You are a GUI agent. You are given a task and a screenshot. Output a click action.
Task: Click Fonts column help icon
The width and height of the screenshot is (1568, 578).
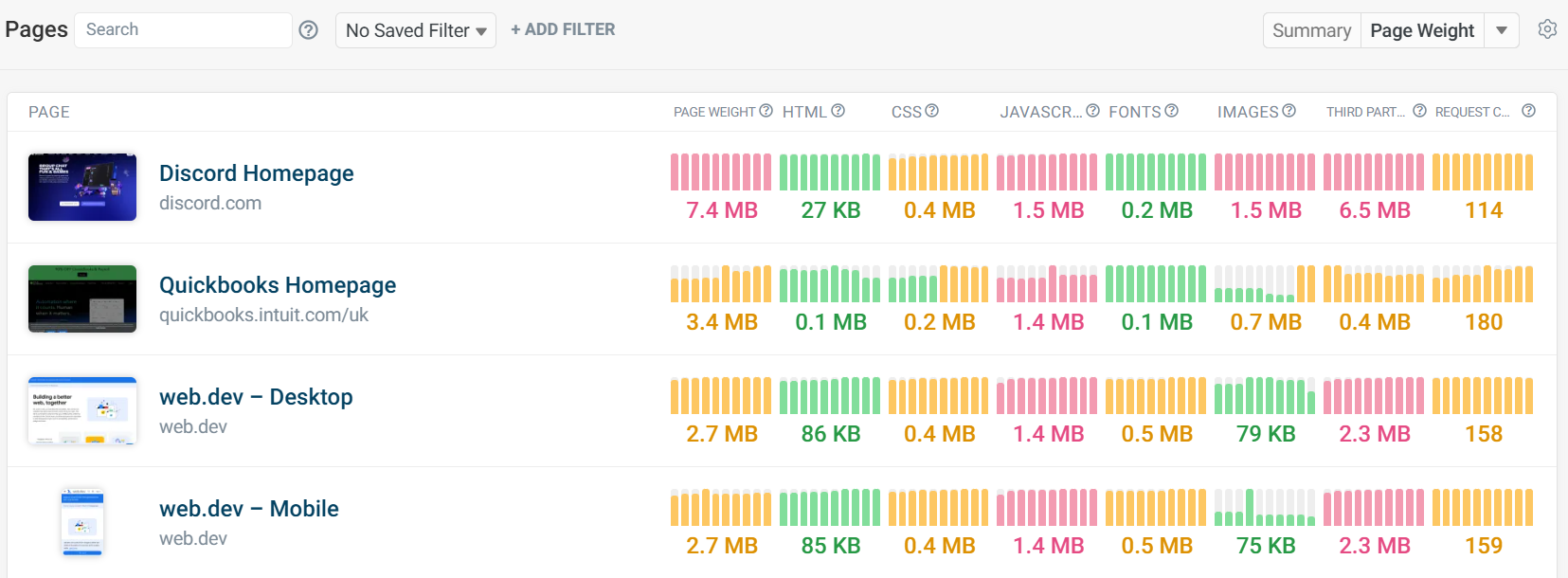(x=1171, y=111)
